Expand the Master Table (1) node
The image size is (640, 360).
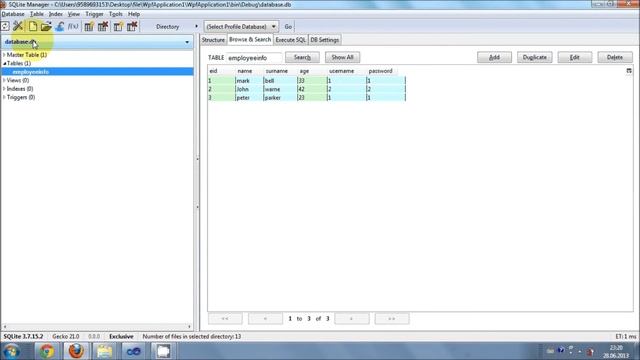(4, 55)
